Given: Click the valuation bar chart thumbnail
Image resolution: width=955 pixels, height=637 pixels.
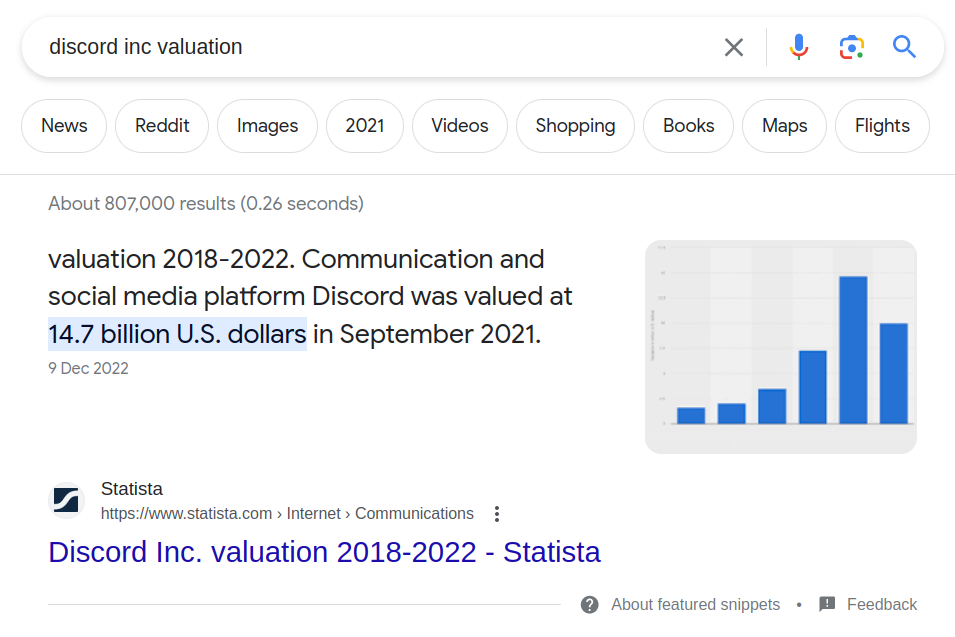Looking at the screenshot, I should 781,347.
